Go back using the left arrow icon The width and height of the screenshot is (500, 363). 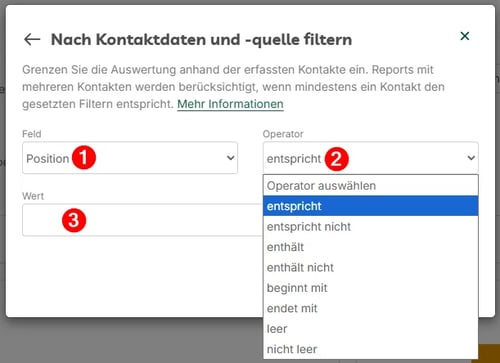coord(32,39)
